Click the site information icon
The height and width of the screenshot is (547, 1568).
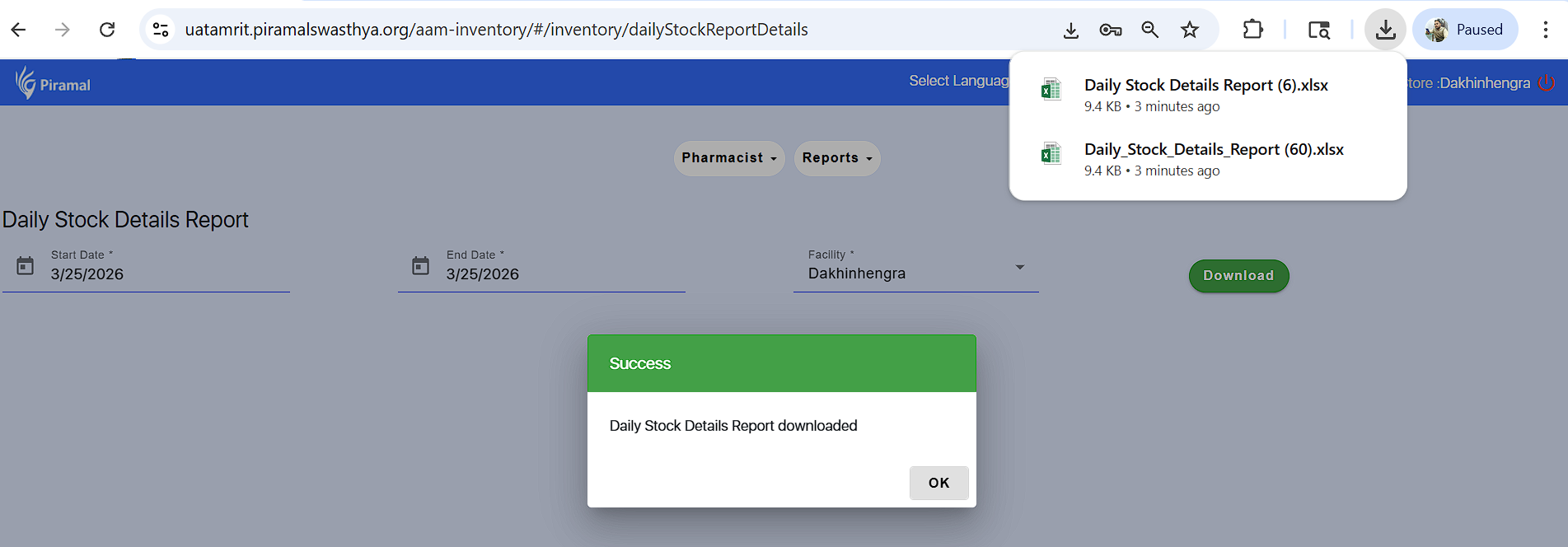[161, 30]
